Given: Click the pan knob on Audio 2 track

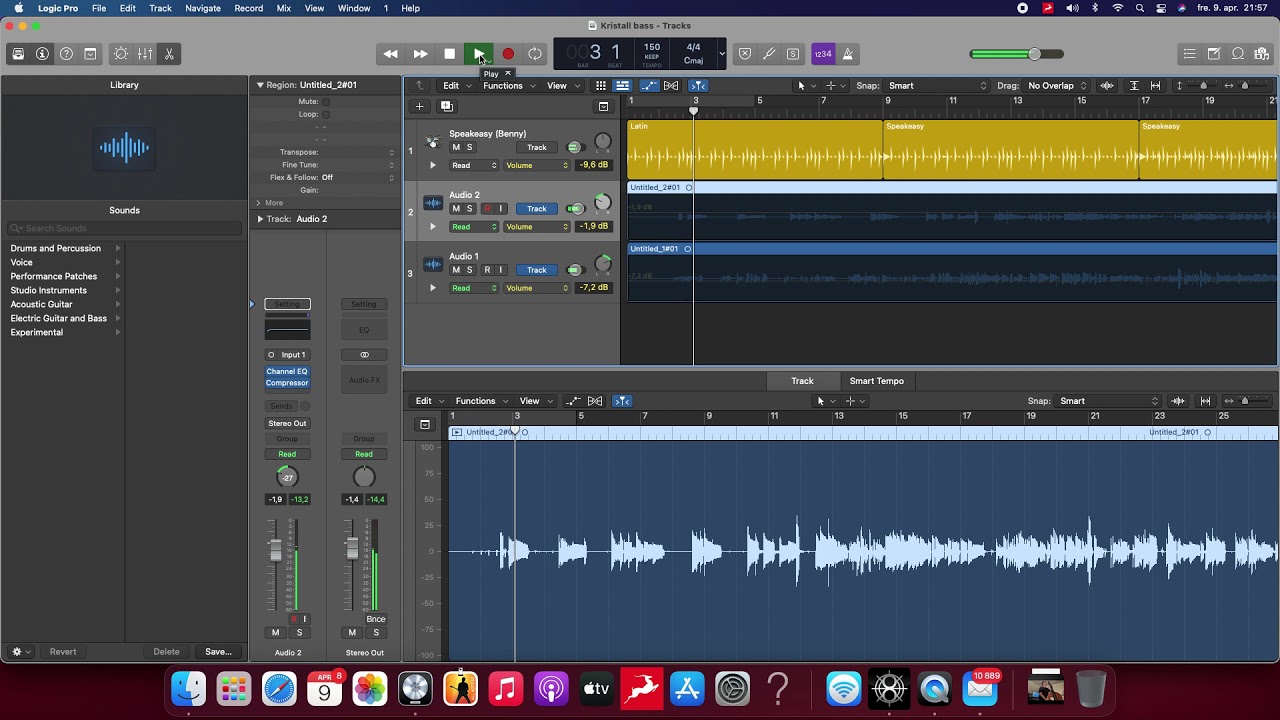Looking at the screenshot, I should 602,203.
